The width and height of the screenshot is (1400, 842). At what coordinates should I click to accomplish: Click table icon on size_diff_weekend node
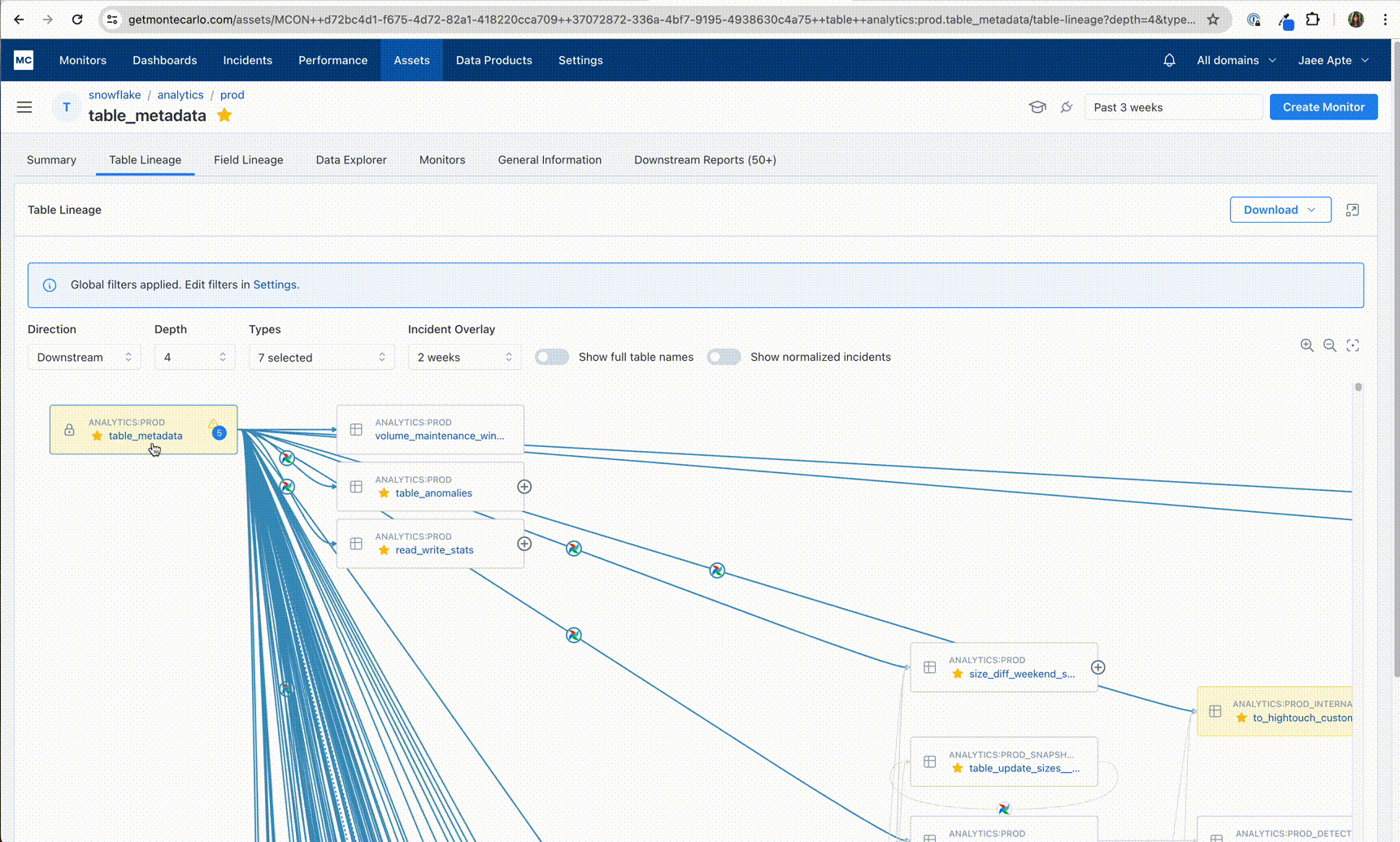(930, 667)
